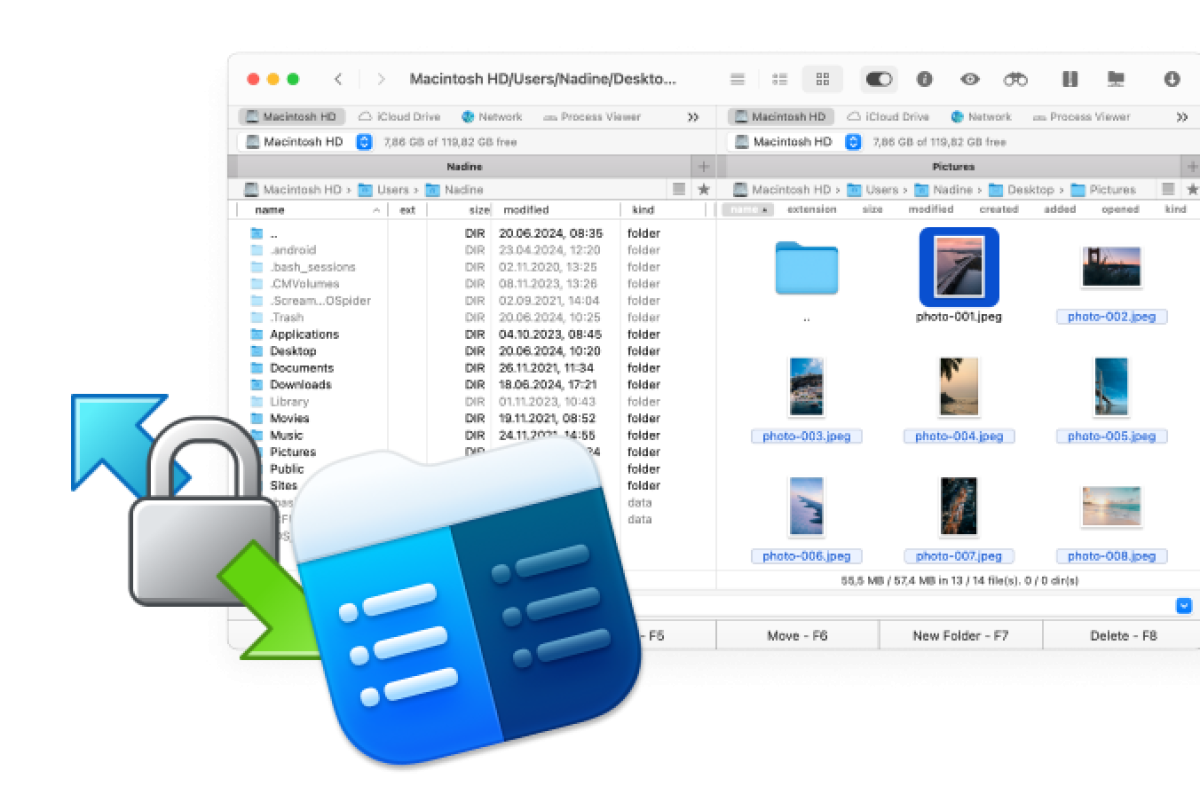Select the photo-006.jpeg thumbnail
Screen dimensions: 1200x802
[807, 507]
